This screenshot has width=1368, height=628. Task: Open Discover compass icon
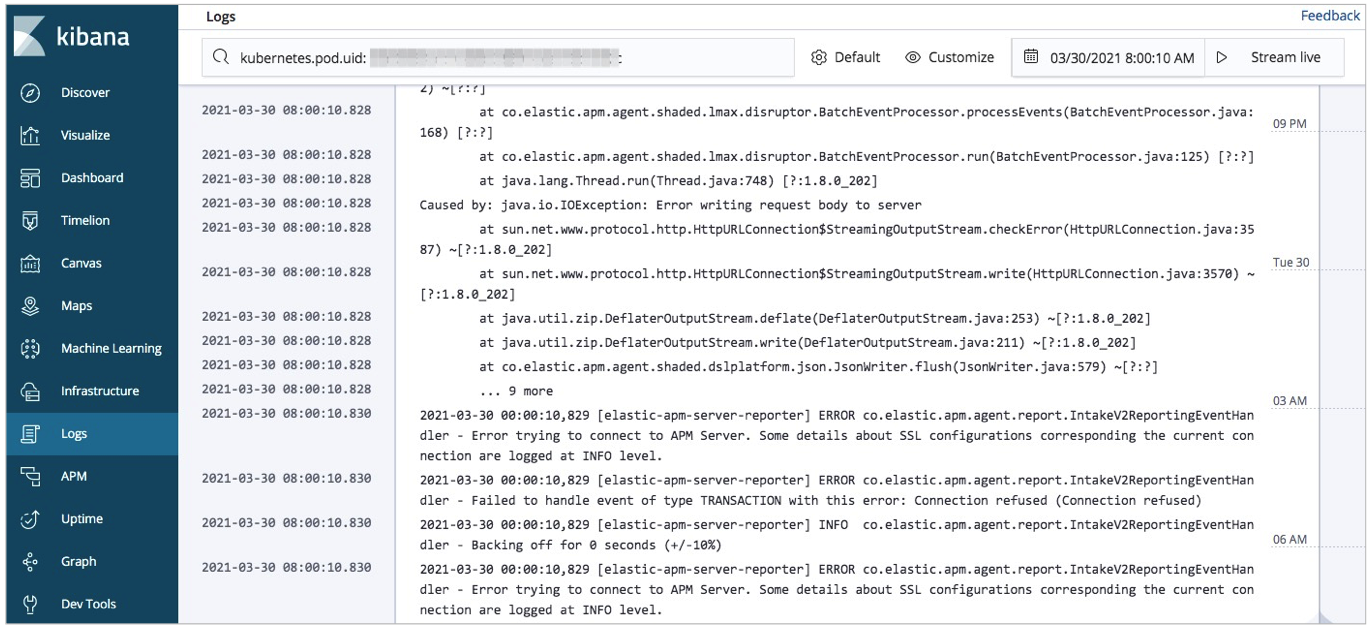pos(30,93)
